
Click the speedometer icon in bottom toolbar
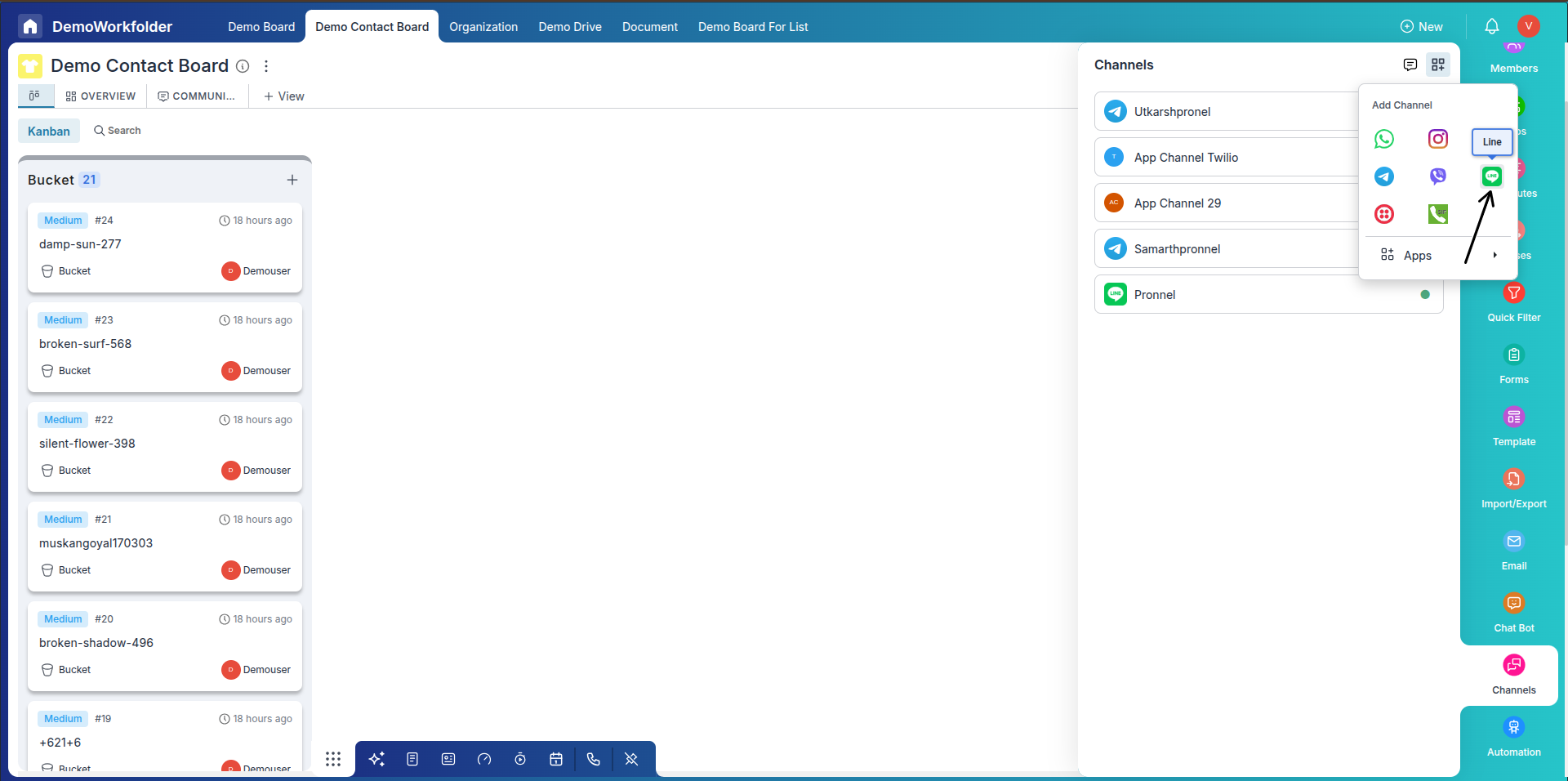pos(484,759)
